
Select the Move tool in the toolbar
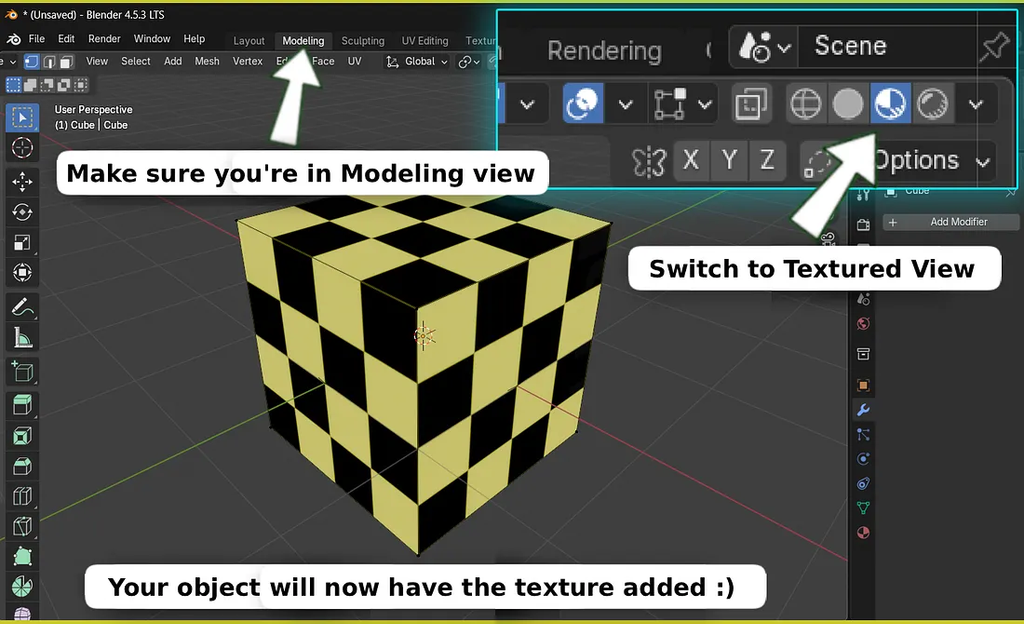click(x=22, y=183)
